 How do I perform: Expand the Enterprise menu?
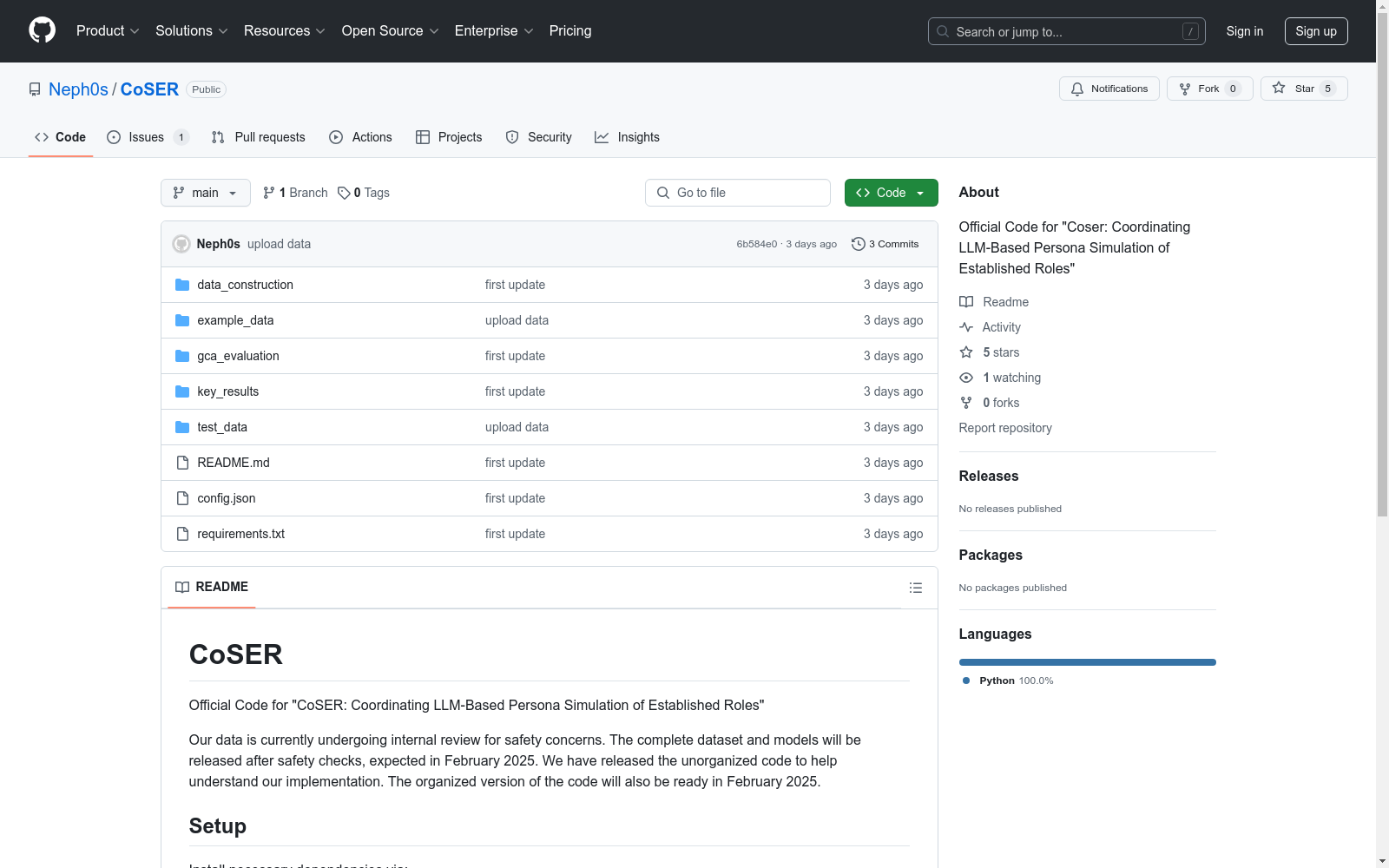click(x=494, y=31)
